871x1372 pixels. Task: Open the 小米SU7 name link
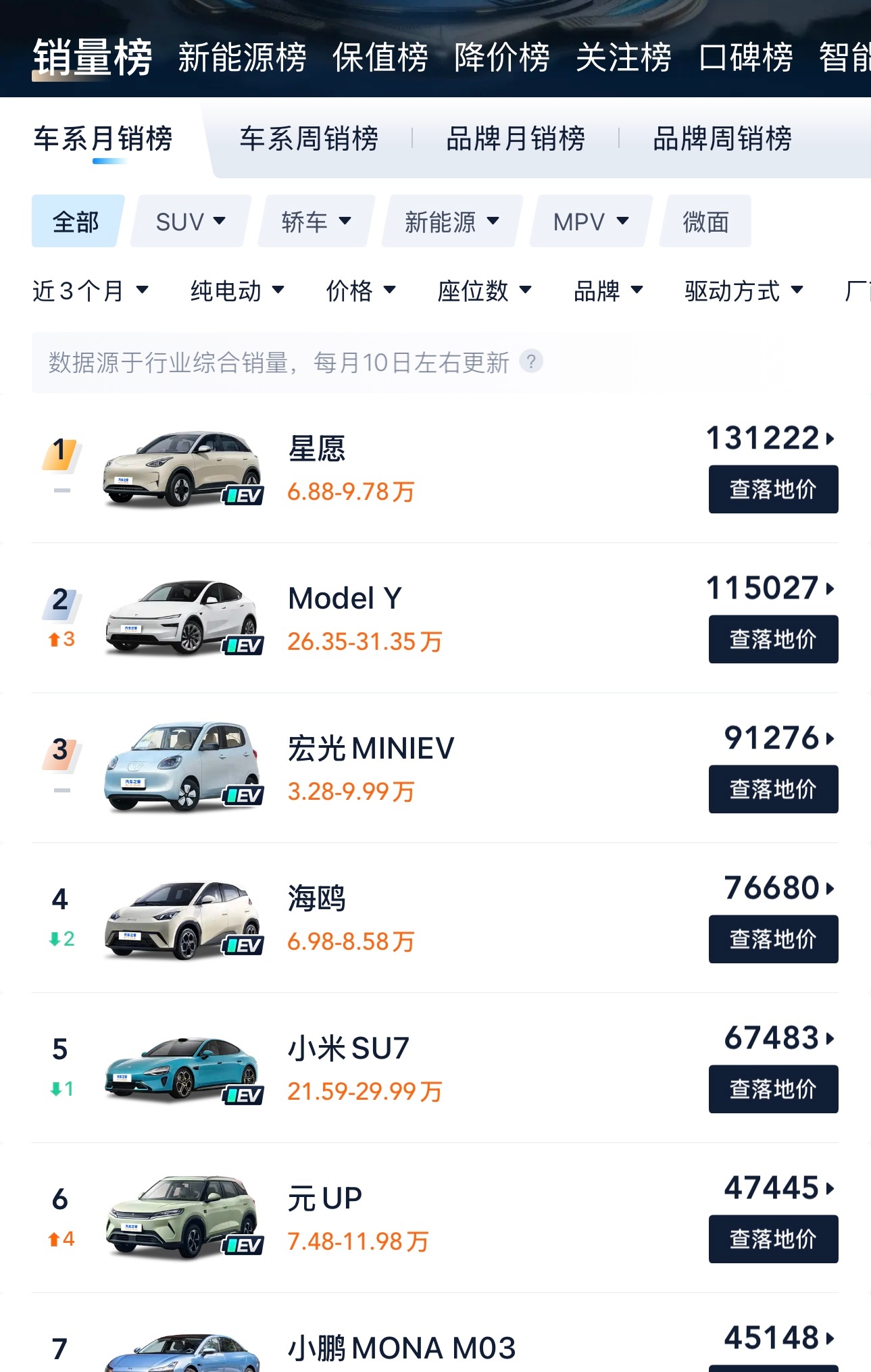coord(349,1048)
